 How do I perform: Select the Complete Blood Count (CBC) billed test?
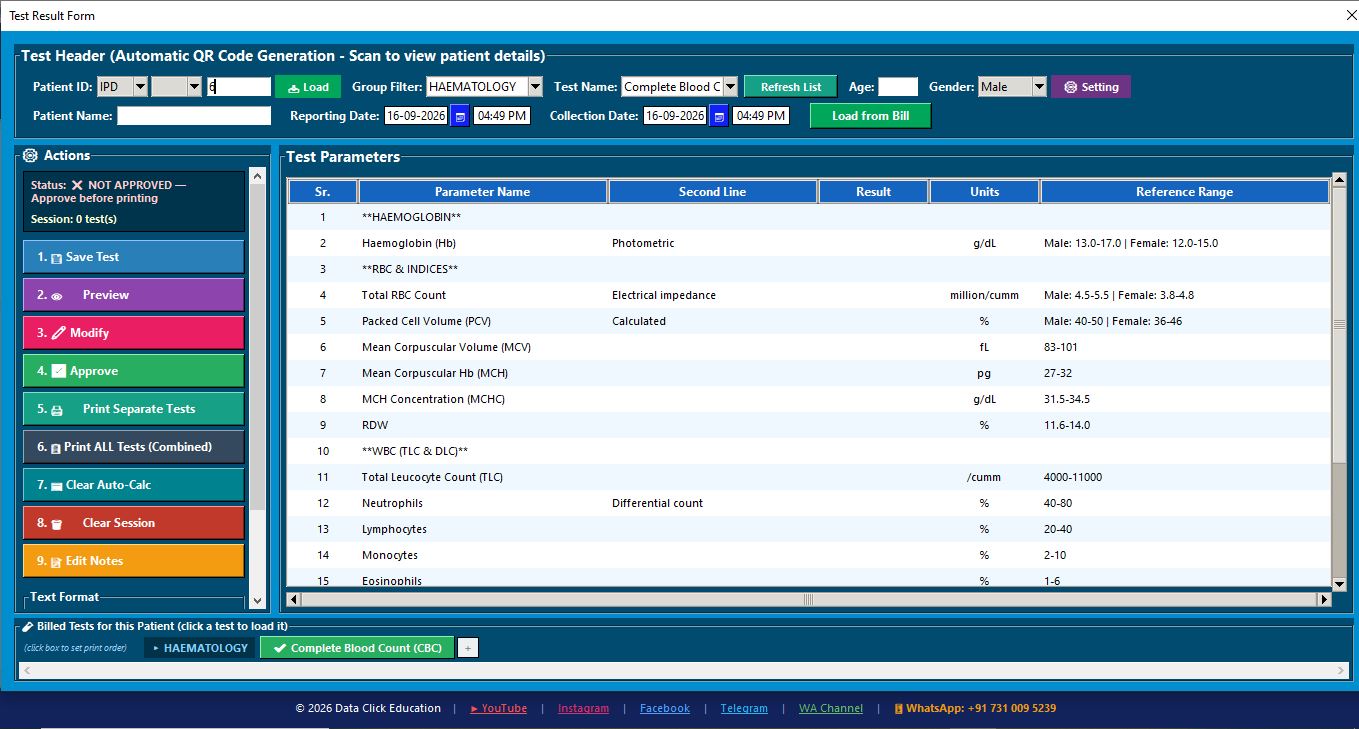pyautogui.click(x=357, y=648)
